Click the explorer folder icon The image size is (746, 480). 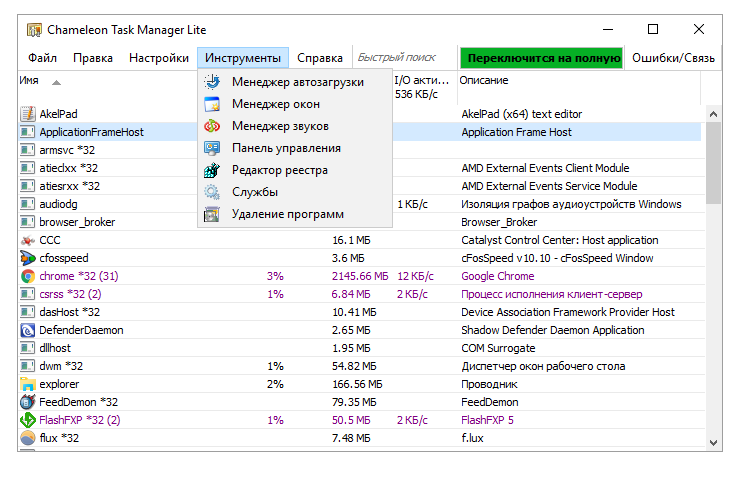(28, 384)
